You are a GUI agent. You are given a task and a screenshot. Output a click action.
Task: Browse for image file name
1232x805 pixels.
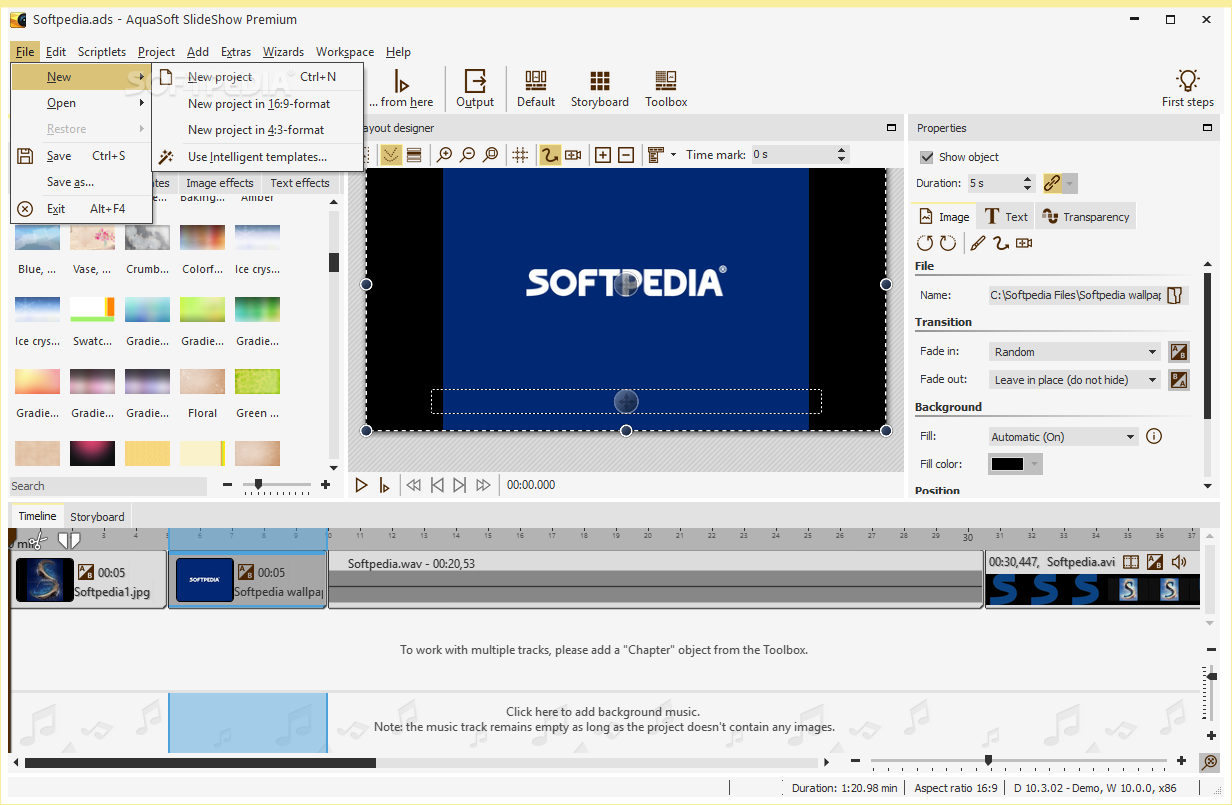point(1176,295)
